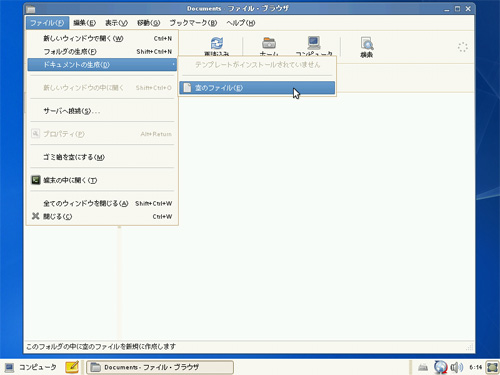
Task: Click the close X icon beside 閉じる
Action: tap(36, 216)
